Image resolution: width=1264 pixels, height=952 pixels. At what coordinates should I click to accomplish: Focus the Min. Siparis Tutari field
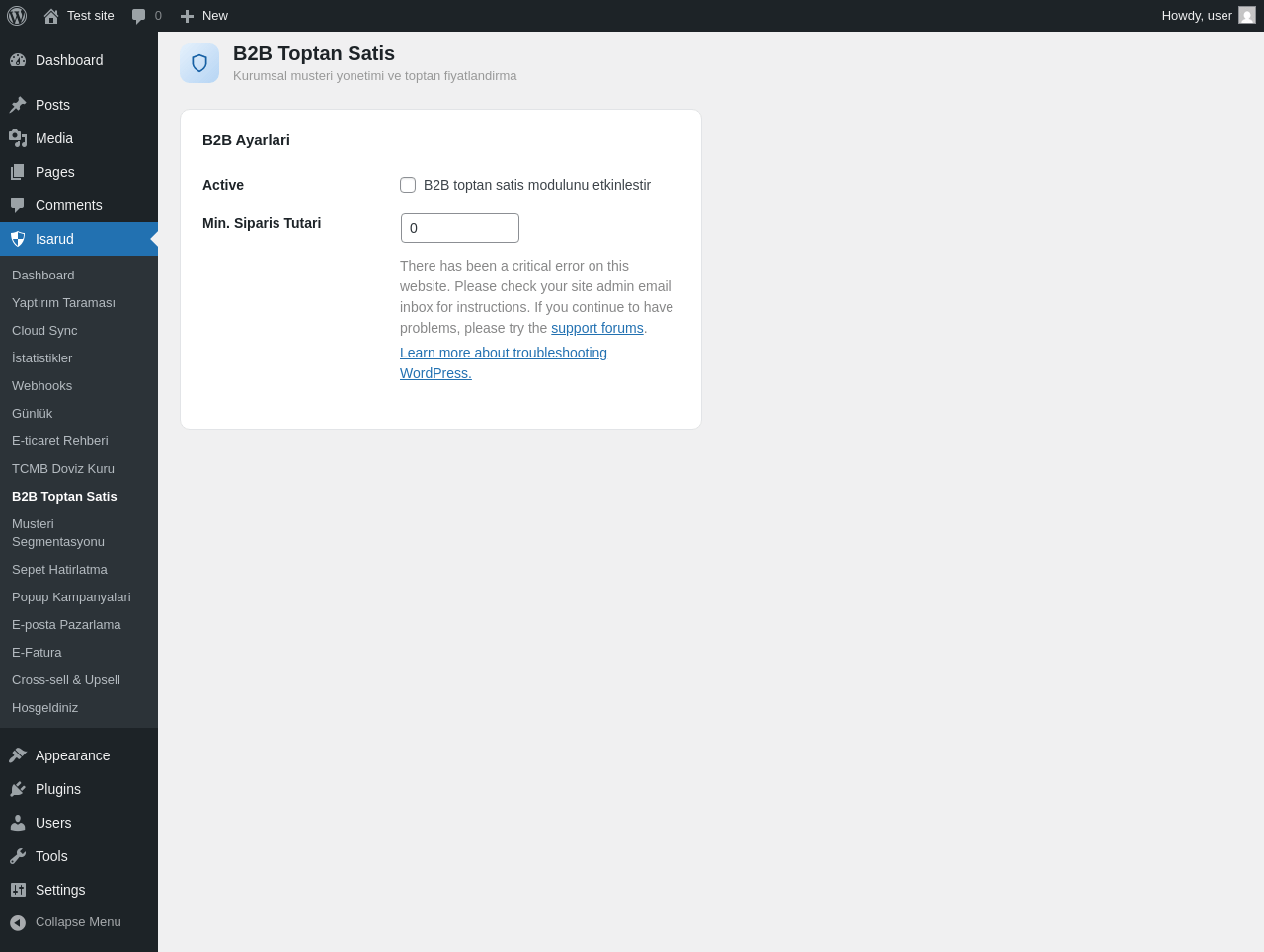coord(460,228)
